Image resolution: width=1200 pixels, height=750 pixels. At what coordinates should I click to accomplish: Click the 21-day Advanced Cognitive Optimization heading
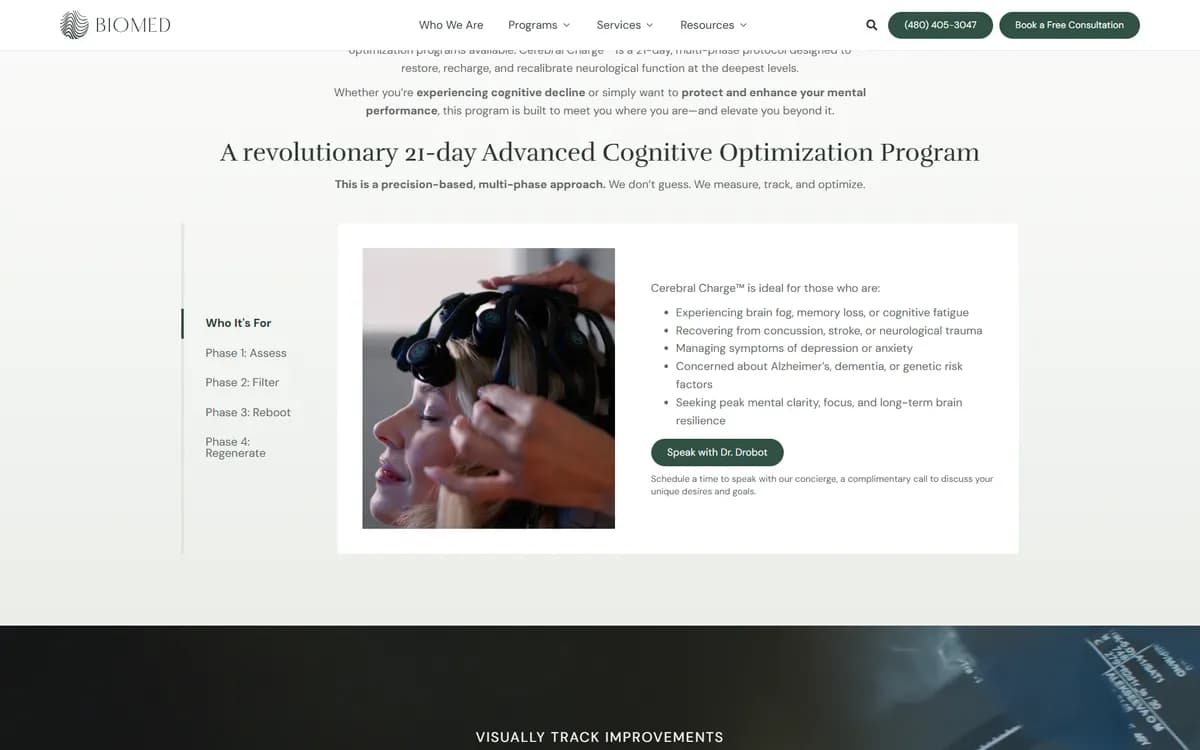600,153
